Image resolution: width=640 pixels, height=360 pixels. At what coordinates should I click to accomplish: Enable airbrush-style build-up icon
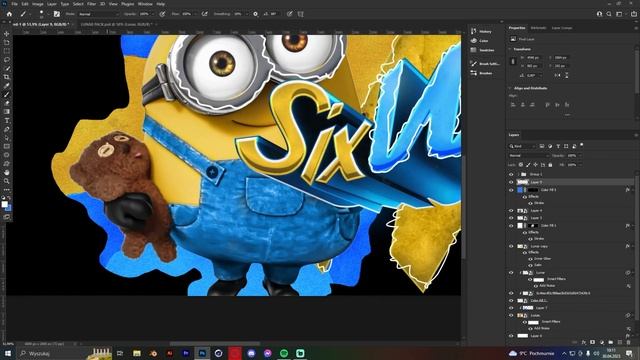tap(204, 14)
